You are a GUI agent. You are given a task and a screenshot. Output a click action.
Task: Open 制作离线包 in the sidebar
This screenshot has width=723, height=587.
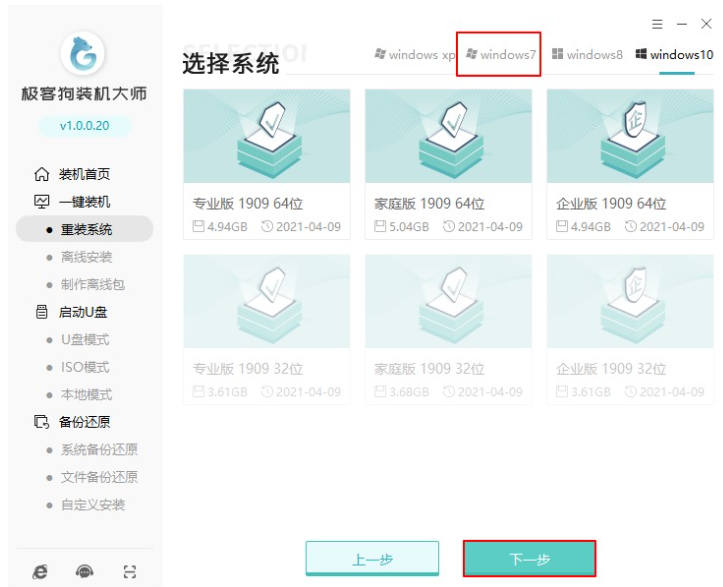click(93, 285)
